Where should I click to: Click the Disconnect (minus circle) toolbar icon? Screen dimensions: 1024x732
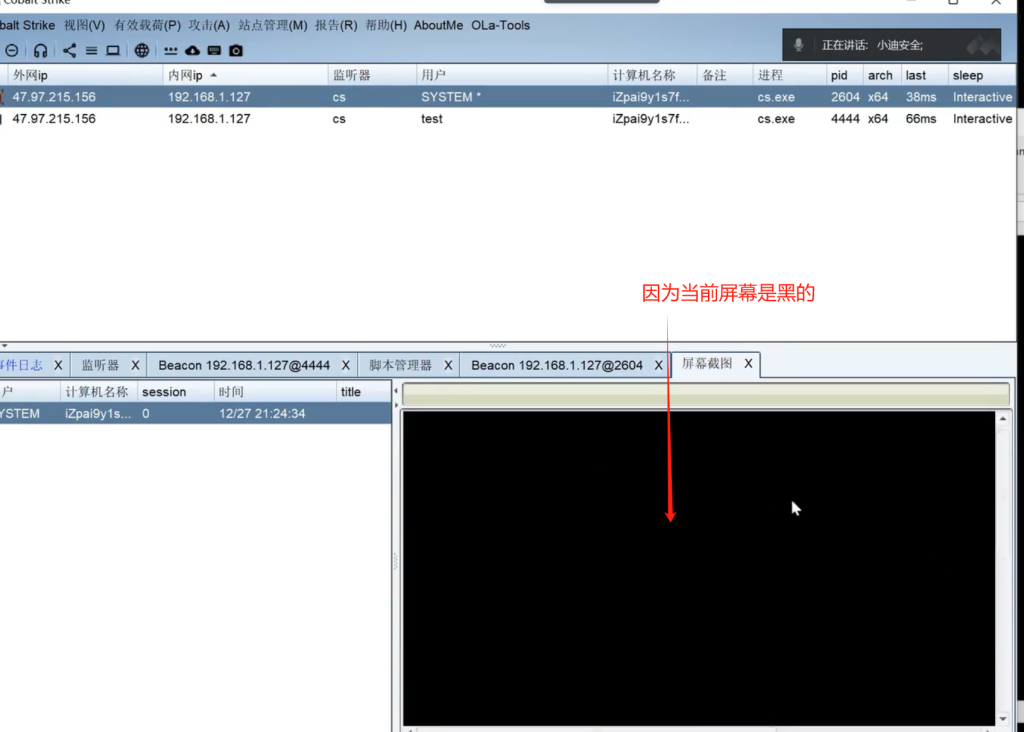click(x=12, y=50)
